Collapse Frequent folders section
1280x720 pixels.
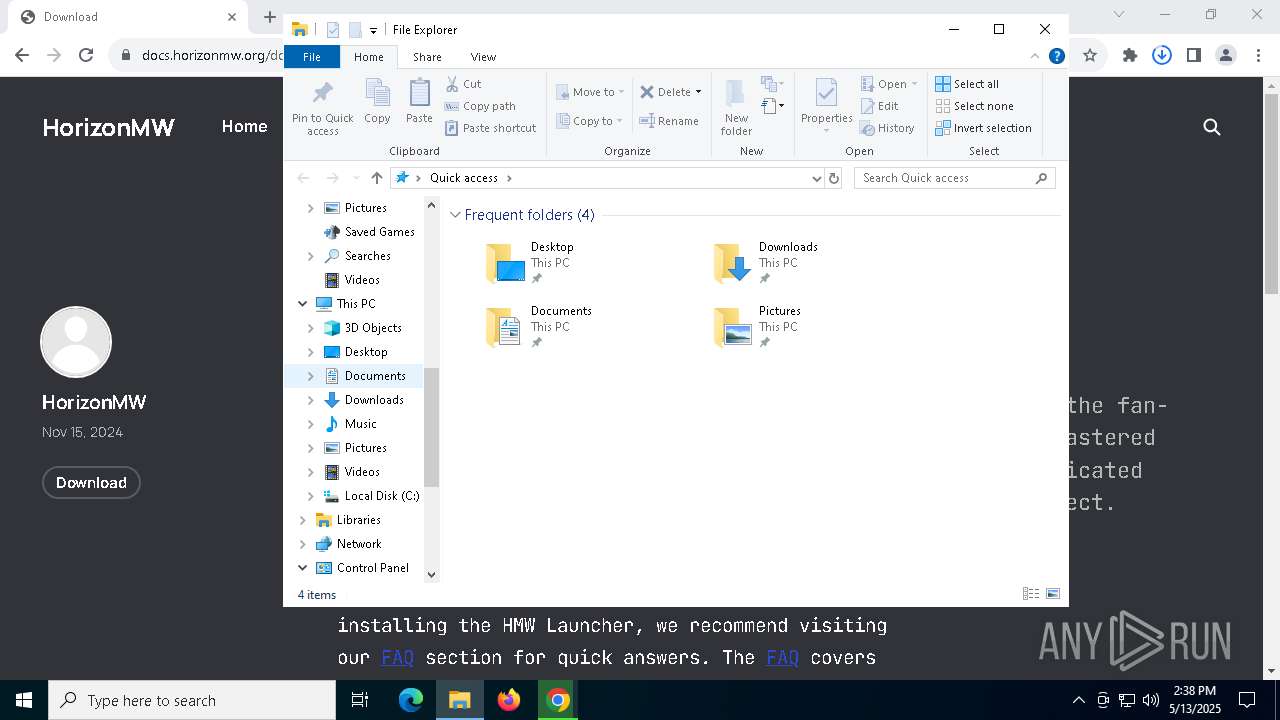coord(456,215)
